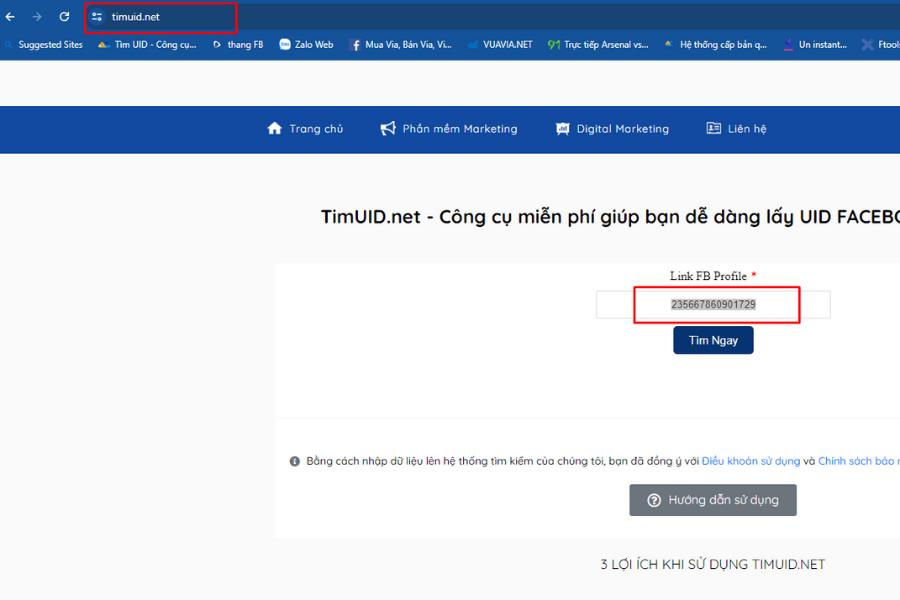Reload the page with the refresh icon

tap(64, 17)
